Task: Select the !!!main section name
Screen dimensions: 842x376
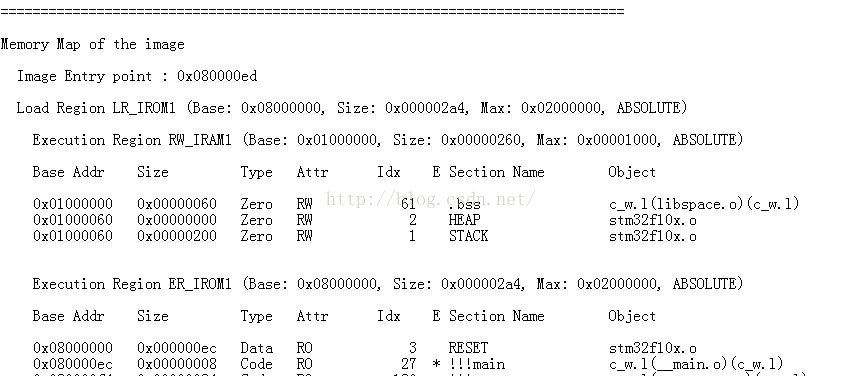Action: coord(477,364)
